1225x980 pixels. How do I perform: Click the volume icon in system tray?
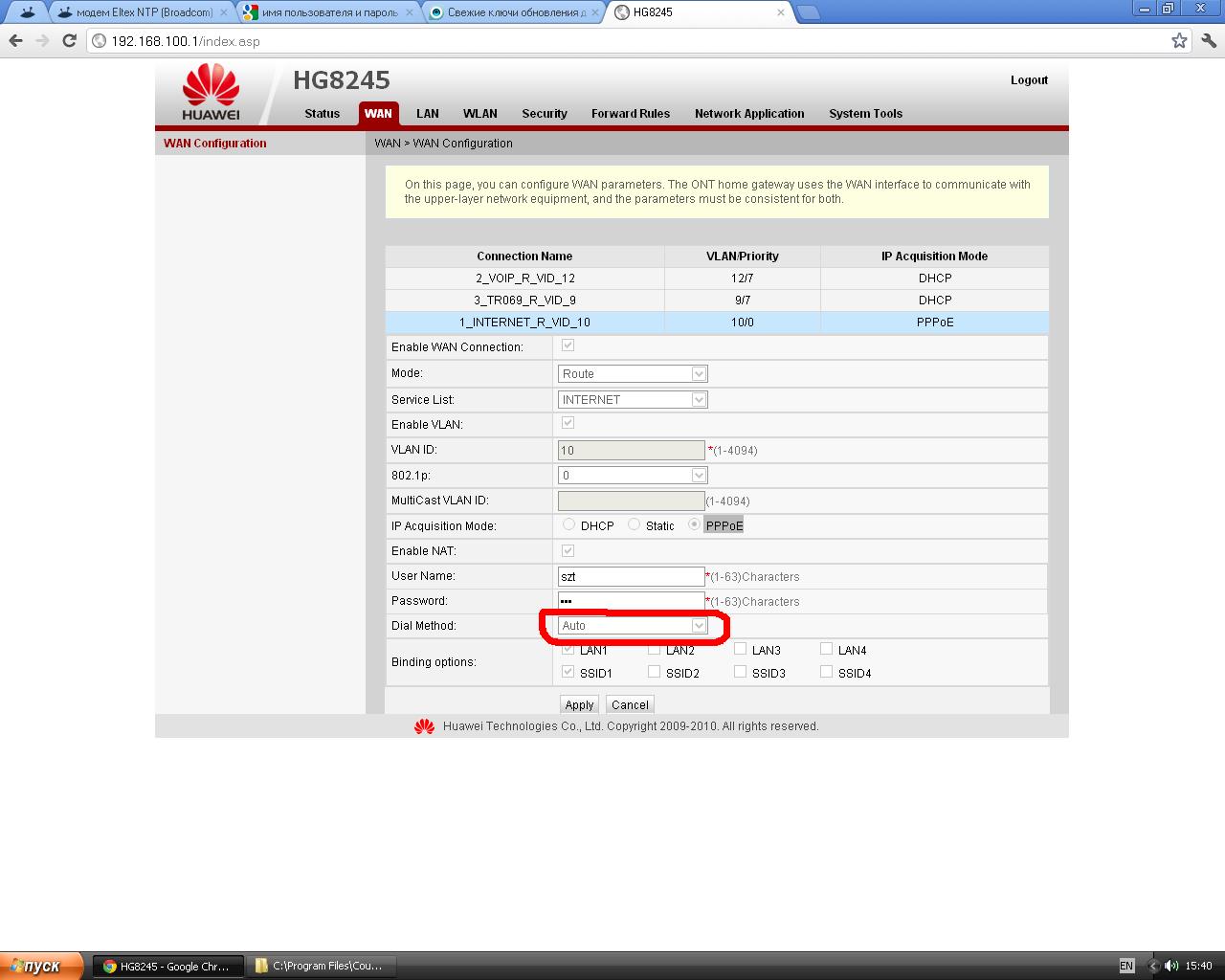pos(1171,966)
